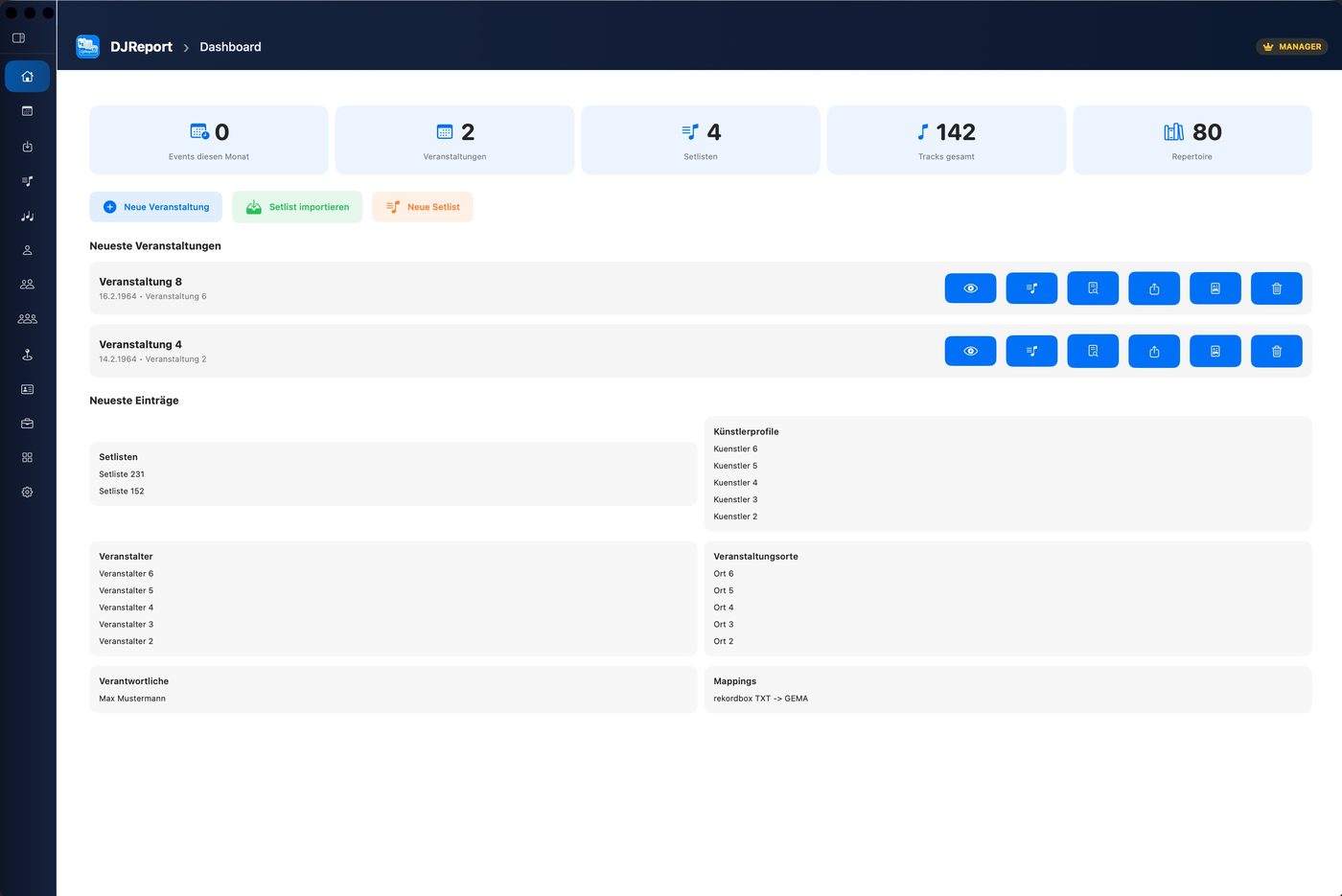Image resolution: width=1342 pixels, height=896 pixels.
Task: Select the import icon in the sidebar
Action: point(27,147)
